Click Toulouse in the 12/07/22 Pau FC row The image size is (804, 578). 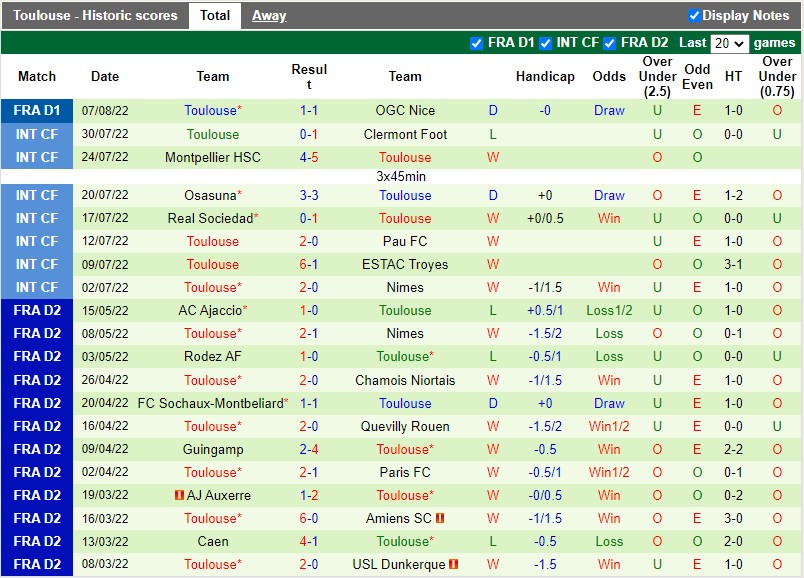[213, 242]
